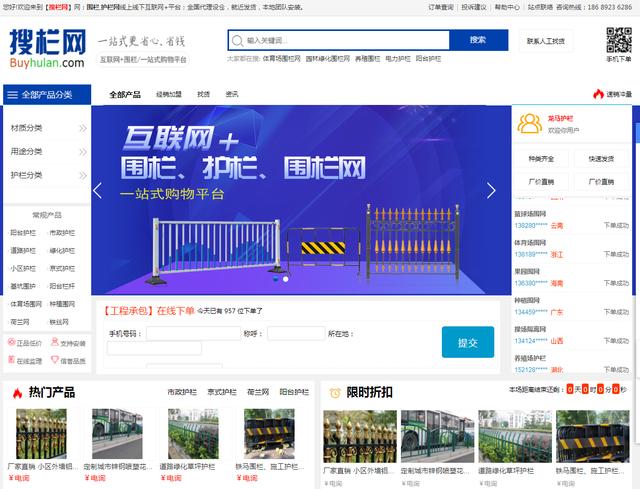Click the 搜栏网 Buyhulan.com logo
This screenshot has width=640, height=489.
coord(47,48)
